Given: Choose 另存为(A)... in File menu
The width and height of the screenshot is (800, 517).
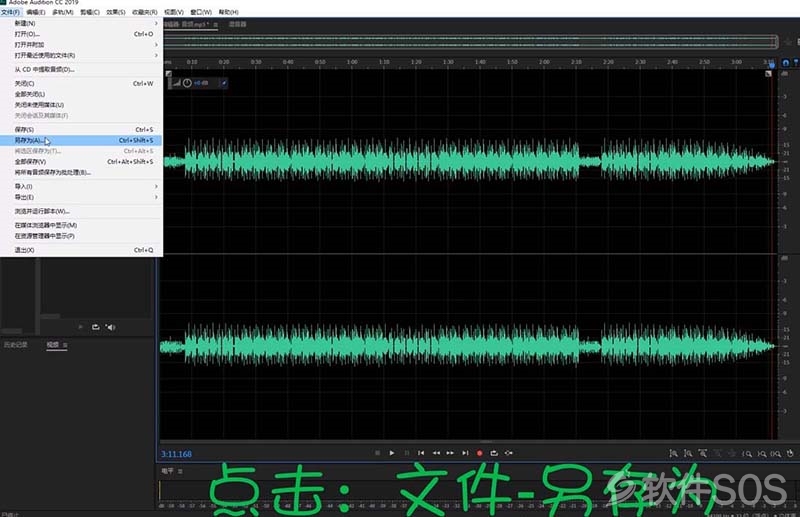Looking at the screenshot, I should [82, 140].
